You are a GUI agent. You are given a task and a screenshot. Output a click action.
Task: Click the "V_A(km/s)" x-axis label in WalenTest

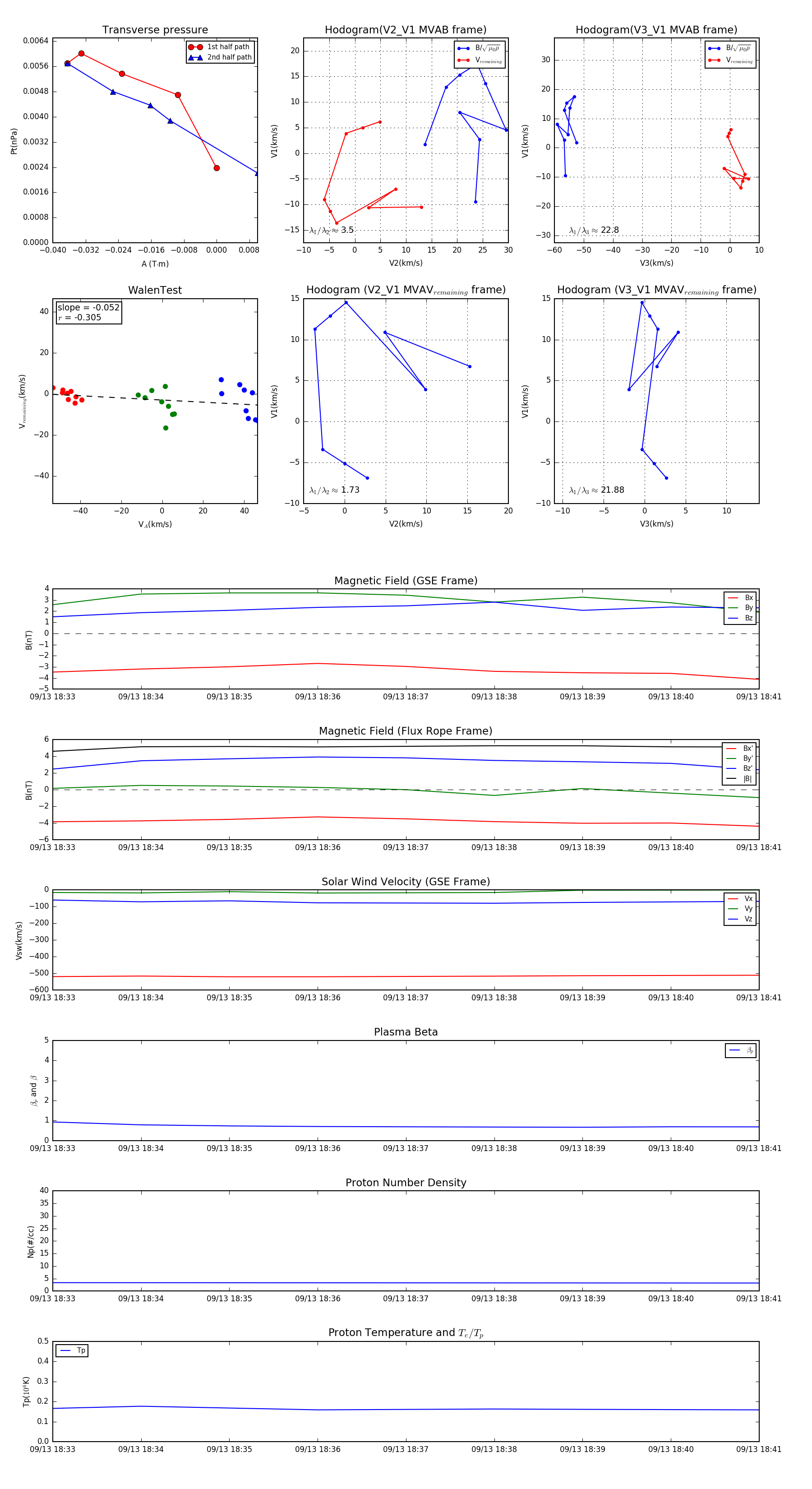click(x=155, y=524)
